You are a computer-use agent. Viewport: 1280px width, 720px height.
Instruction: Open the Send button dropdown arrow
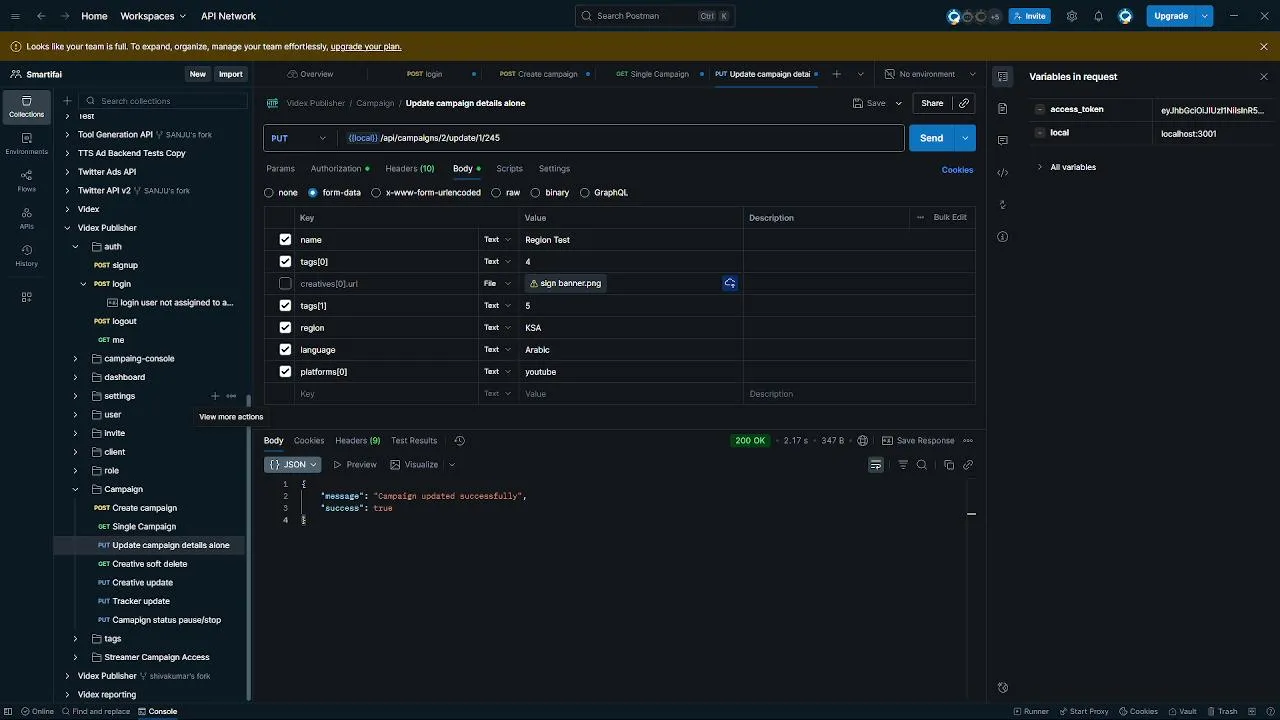(x=965, y=138)
